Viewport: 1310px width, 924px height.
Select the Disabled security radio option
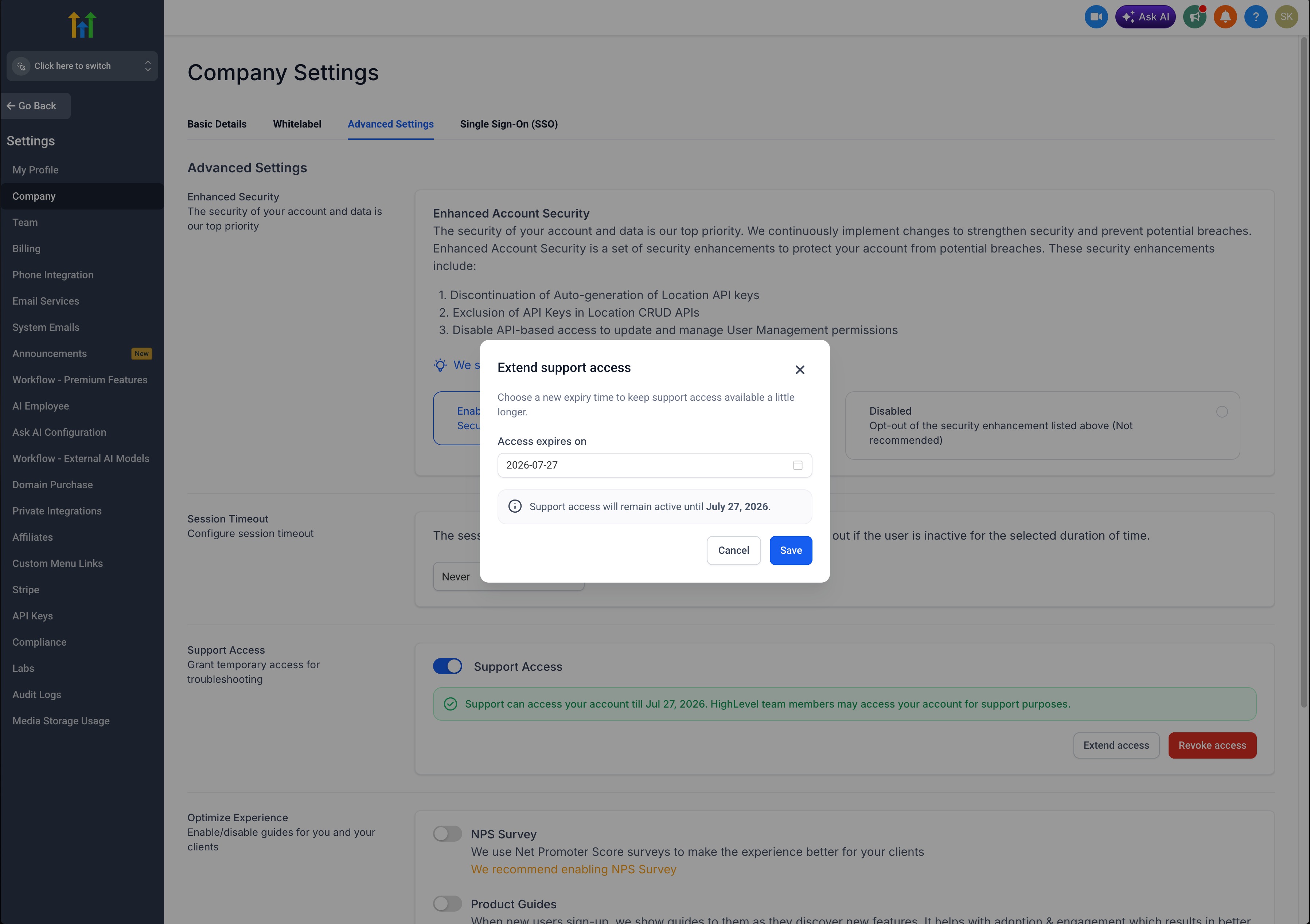[1221, 412]
